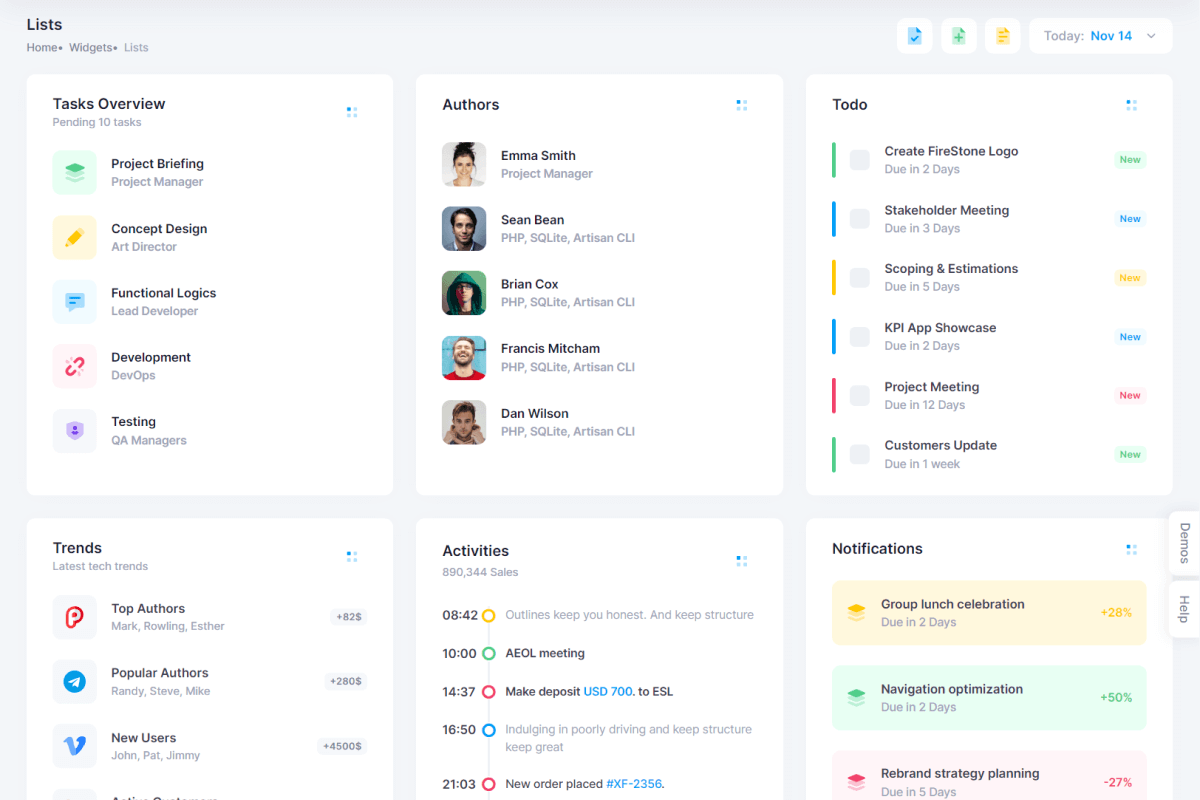Click the Testing shield icon
Screen dimensions: 1200x800
pyautogui.click(x=75, y=431)
